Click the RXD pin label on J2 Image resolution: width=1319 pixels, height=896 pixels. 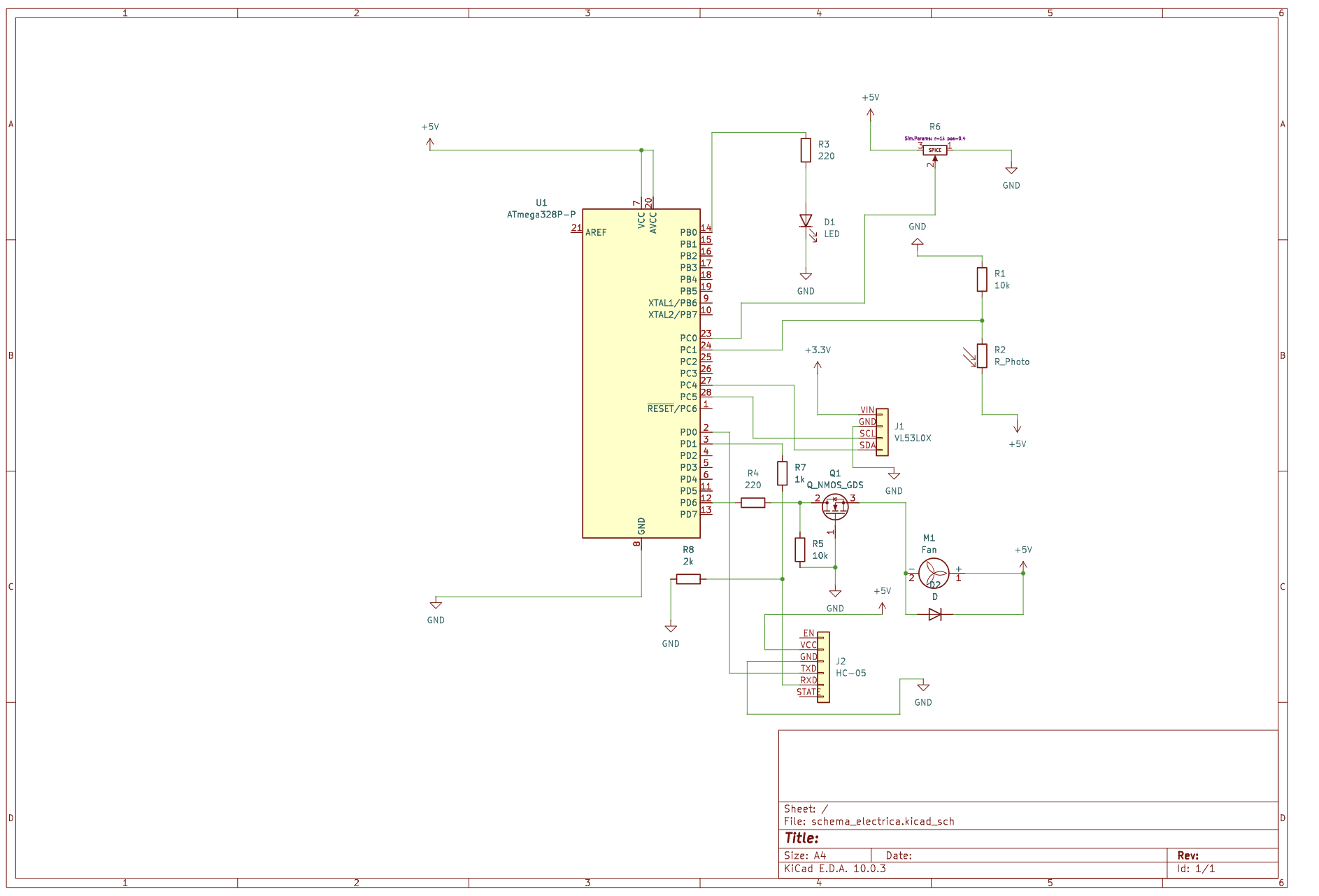point(808,681)
